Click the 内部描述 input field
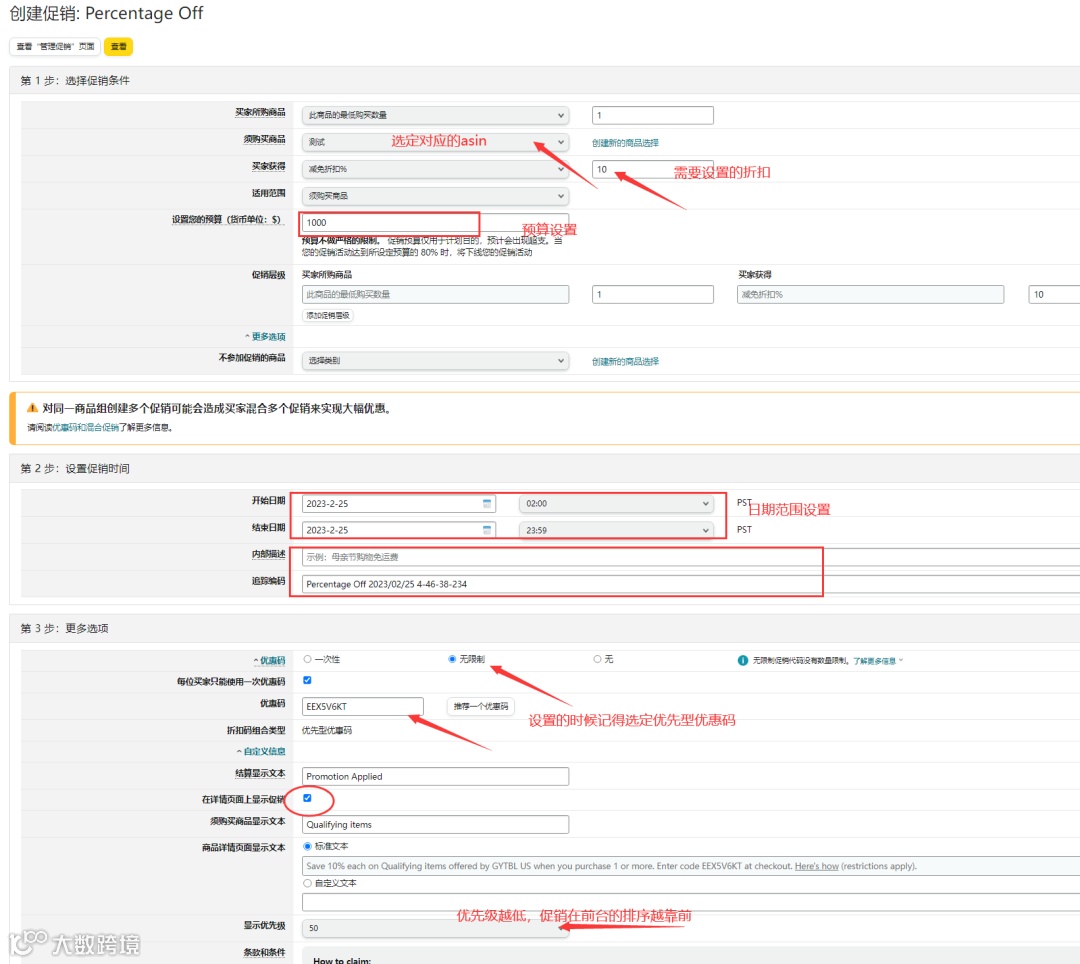The image size is (1080, 964). click(691, 556)
